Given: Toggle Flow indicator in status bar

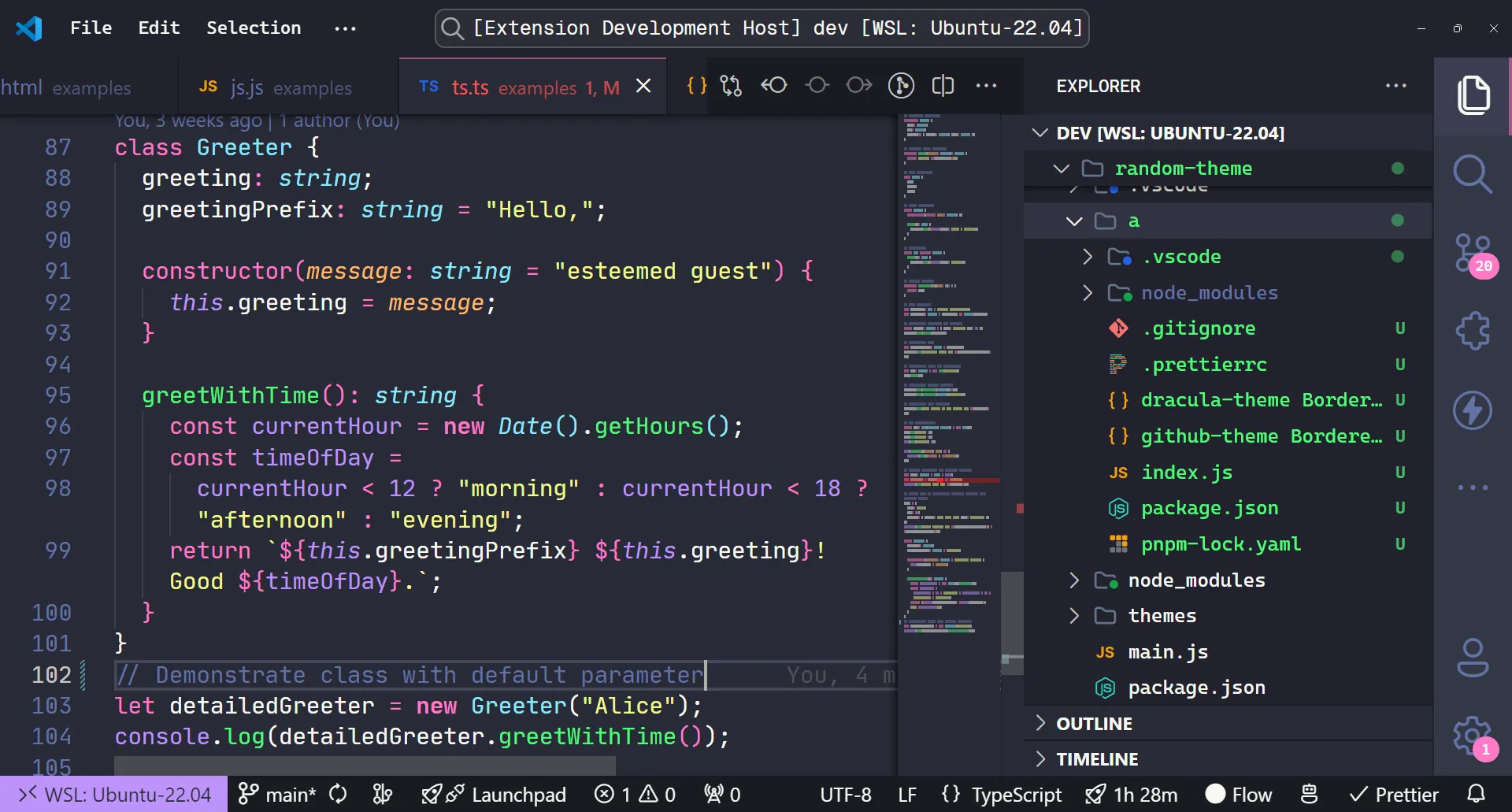Looking at the screenshot, I should pos(1239,794).
